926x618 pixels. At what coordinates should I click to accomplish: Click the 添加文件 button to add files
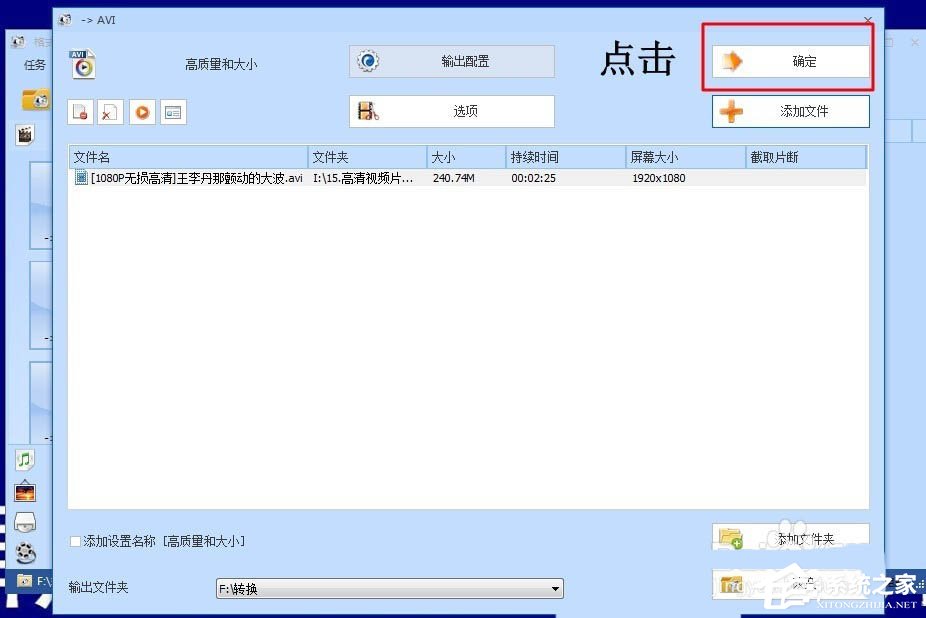(x=790, y=111)
